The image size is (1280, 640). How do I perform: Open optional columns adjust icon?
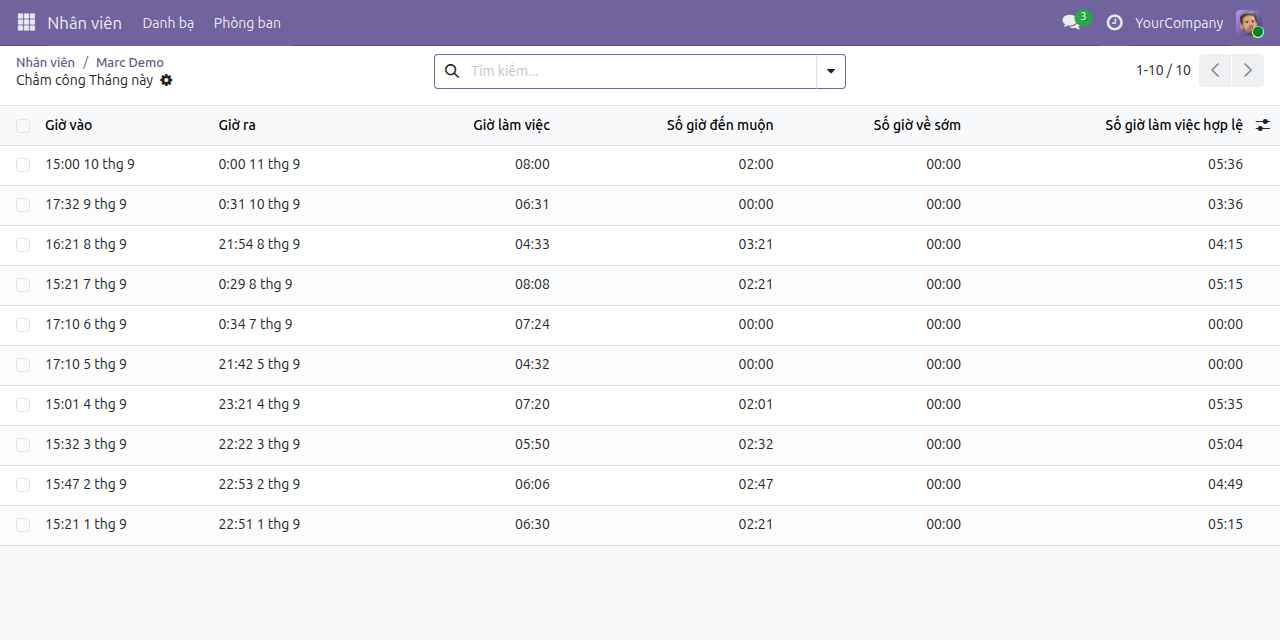(x=1263, y=125)
